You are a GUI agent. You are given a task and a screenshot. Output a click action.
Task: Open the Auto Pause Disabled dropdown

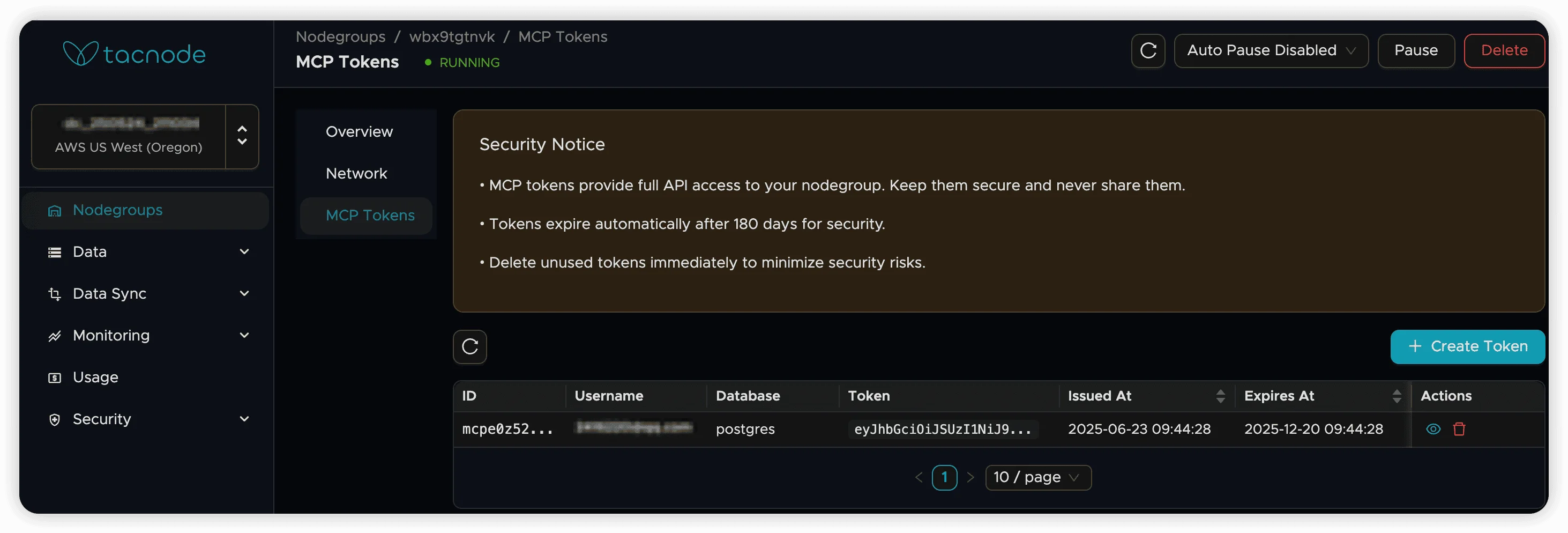coord(1271,50)
